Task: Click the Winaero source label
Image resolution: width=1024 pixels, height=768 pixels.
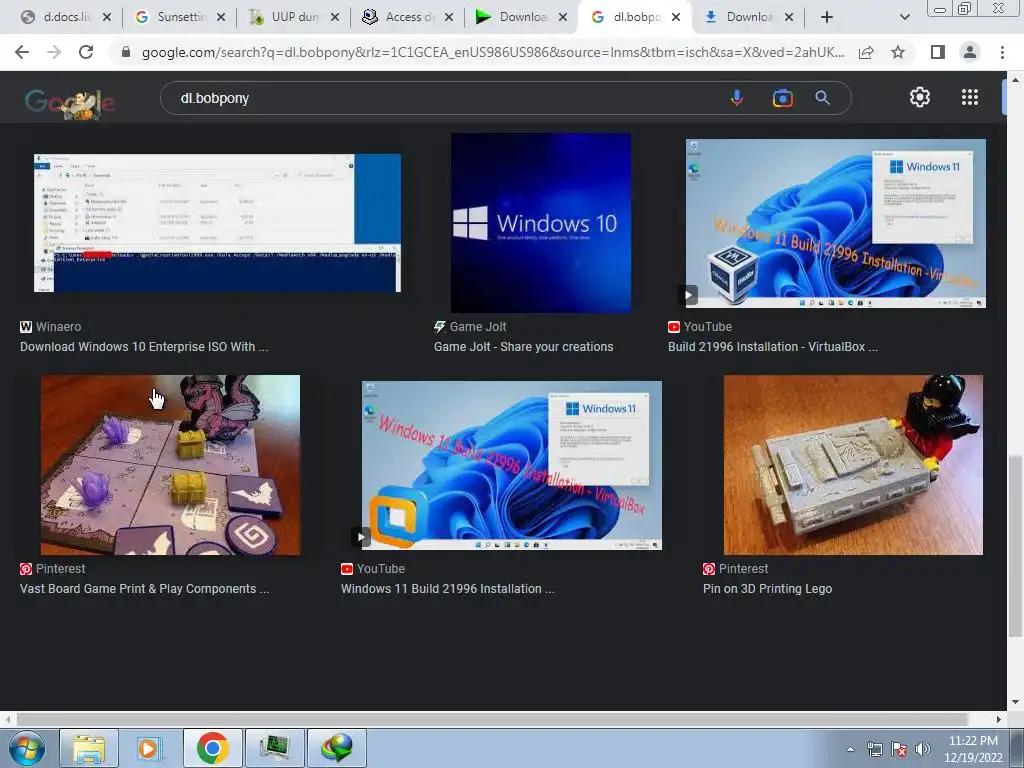Action: pos(50,327)
